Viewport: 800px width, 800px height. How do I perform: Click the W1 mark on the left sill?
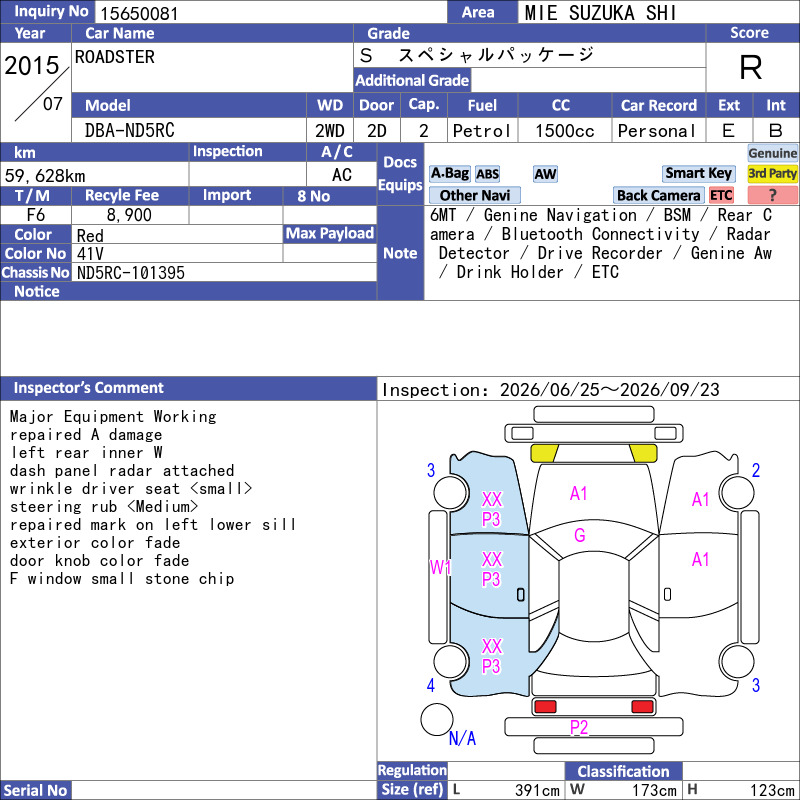coord(440,567)
